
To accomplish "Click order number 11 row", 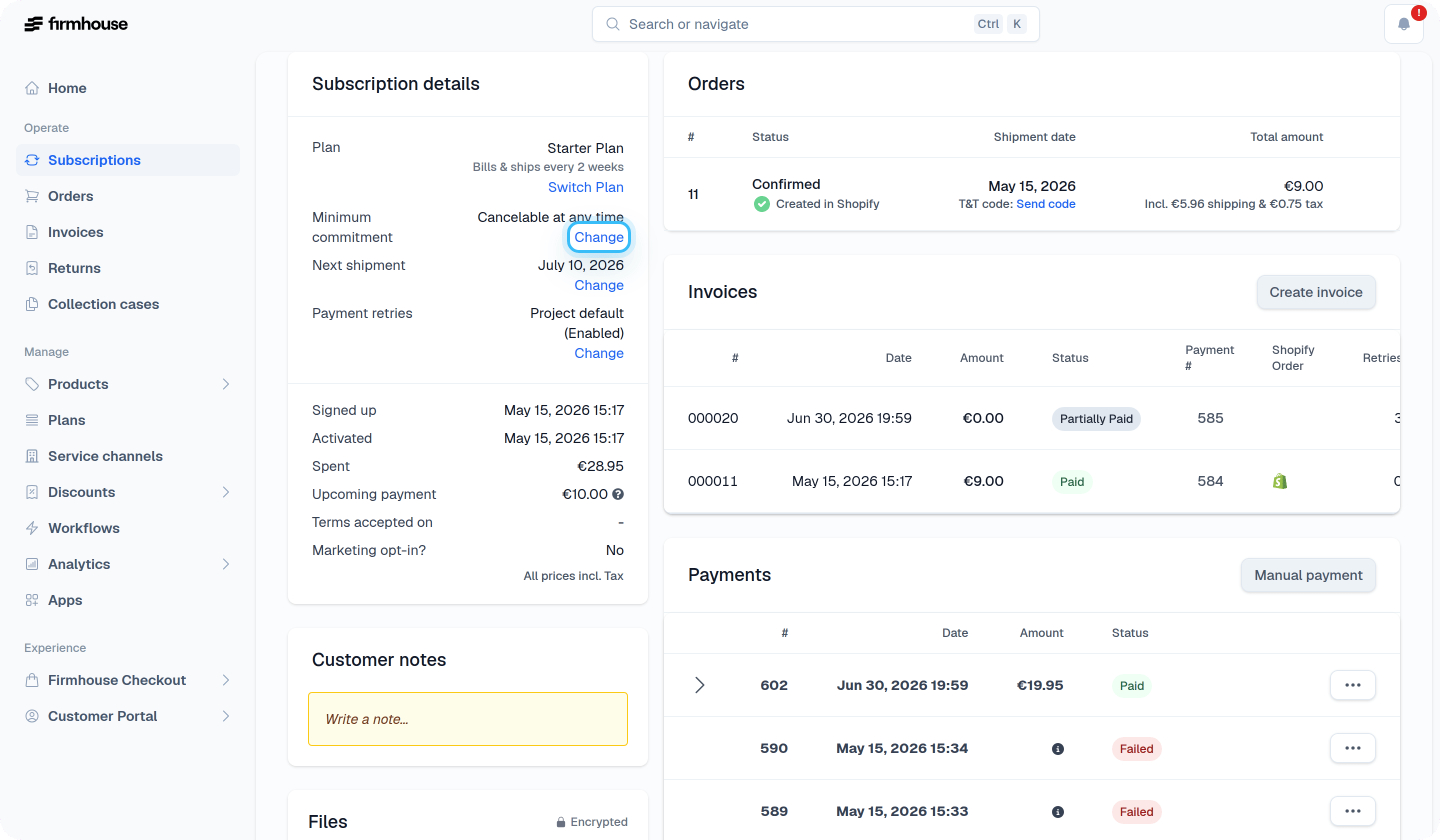I will click(x=1031, y=194).
